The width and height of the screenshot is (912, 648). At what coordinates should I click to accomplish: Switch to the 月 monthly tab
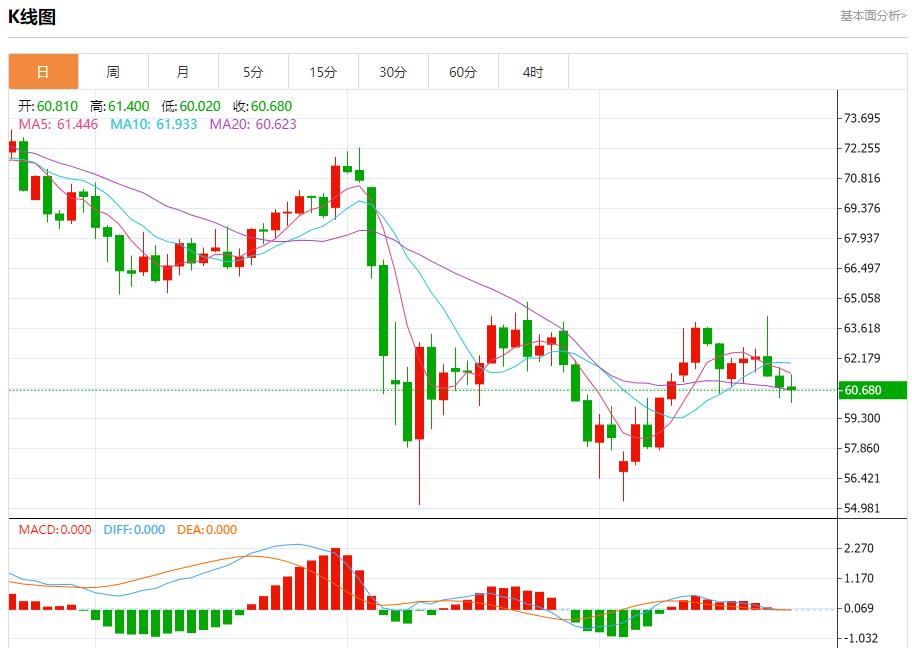(x=183, y=72)
